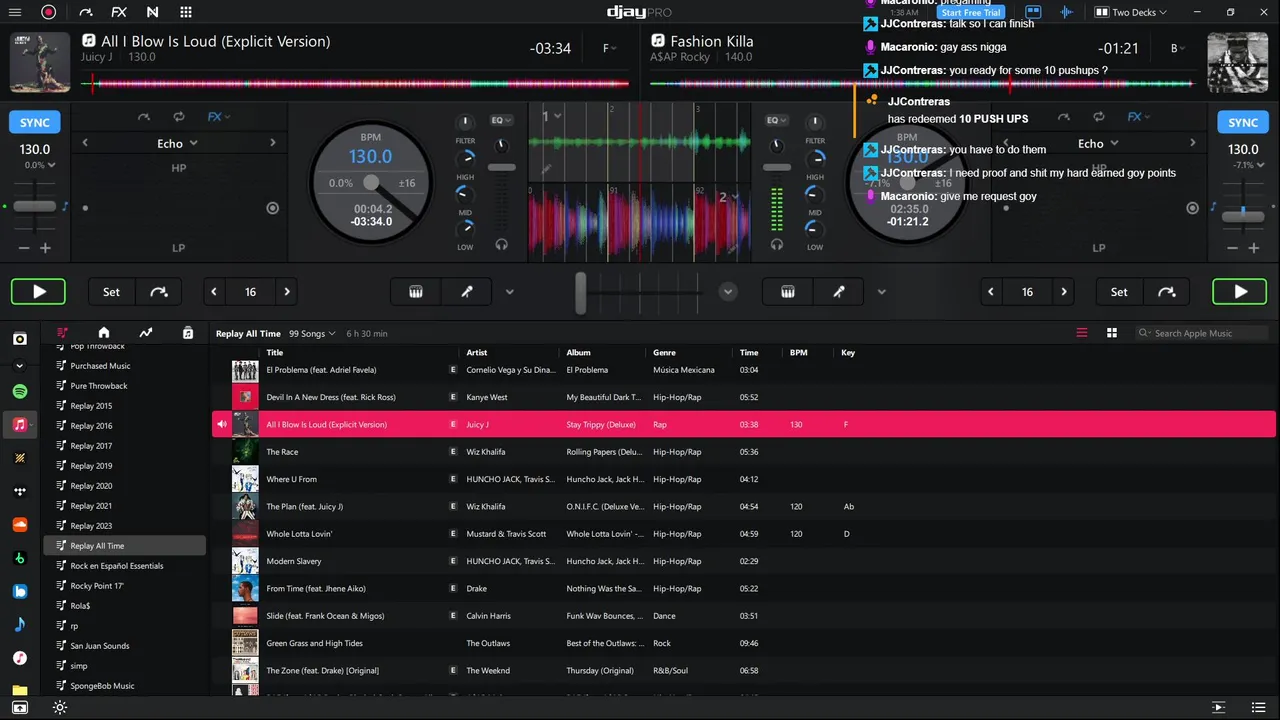Sort by the BPM column header
Viewport: 1280px width, 720px height.
798,352
